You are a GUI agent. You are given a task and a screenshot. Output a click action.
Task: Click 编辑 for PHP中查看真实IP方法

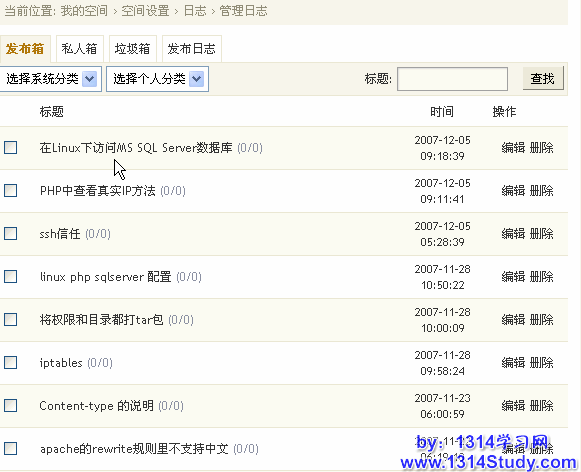(x=513, y=191)
